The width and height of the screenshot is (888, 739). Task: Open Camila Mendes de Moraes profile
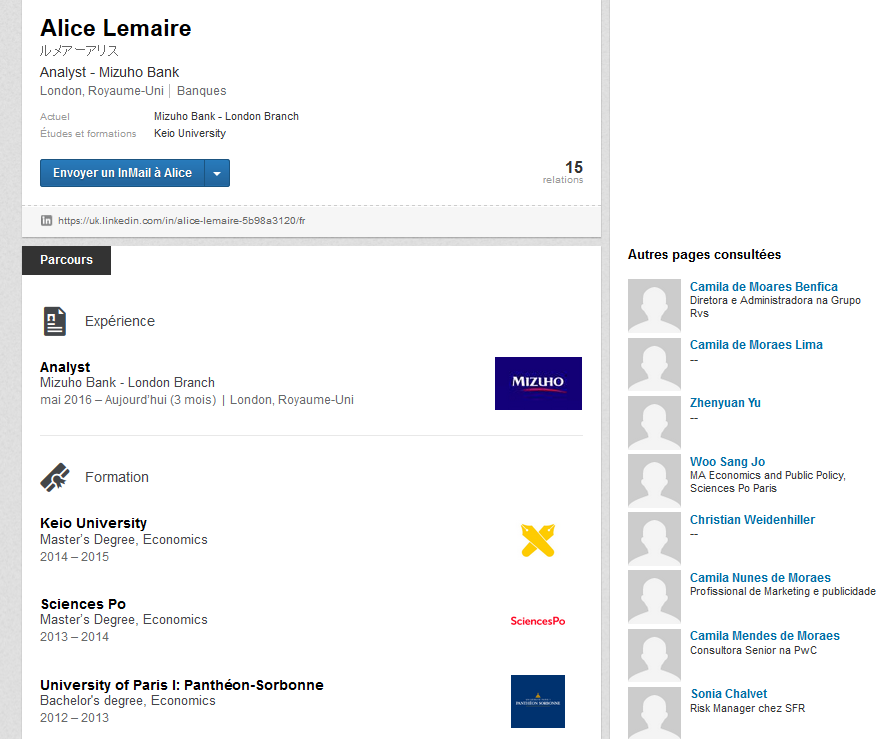(764, 636)
